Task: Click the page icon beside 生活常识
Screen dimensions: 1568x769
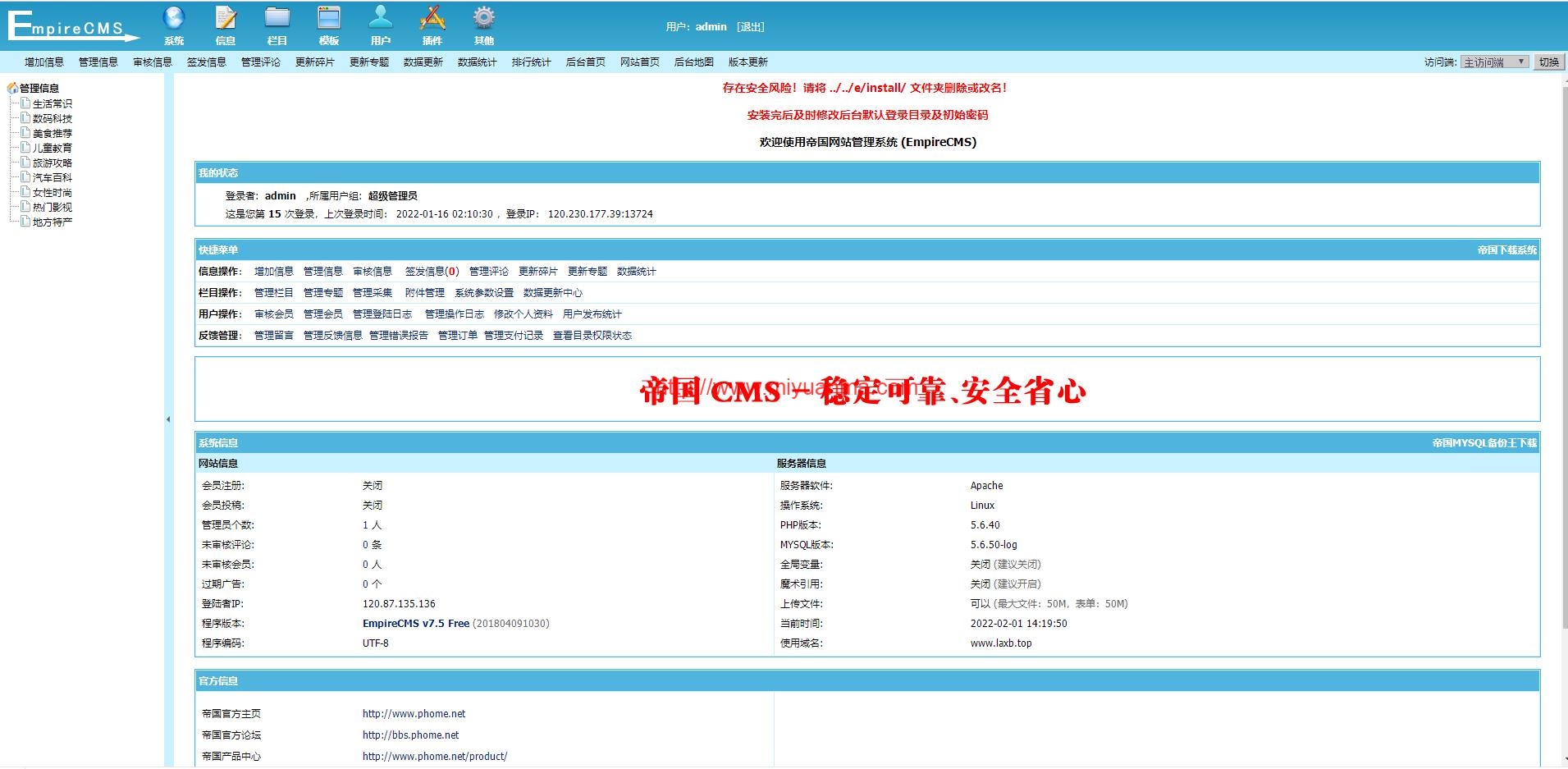Action: 25,103
